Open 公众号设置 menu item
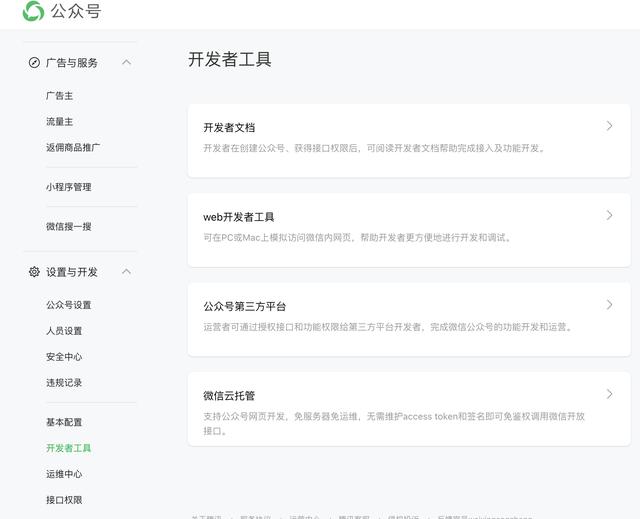This screenshot has width=640, height=519. [69, 305]
